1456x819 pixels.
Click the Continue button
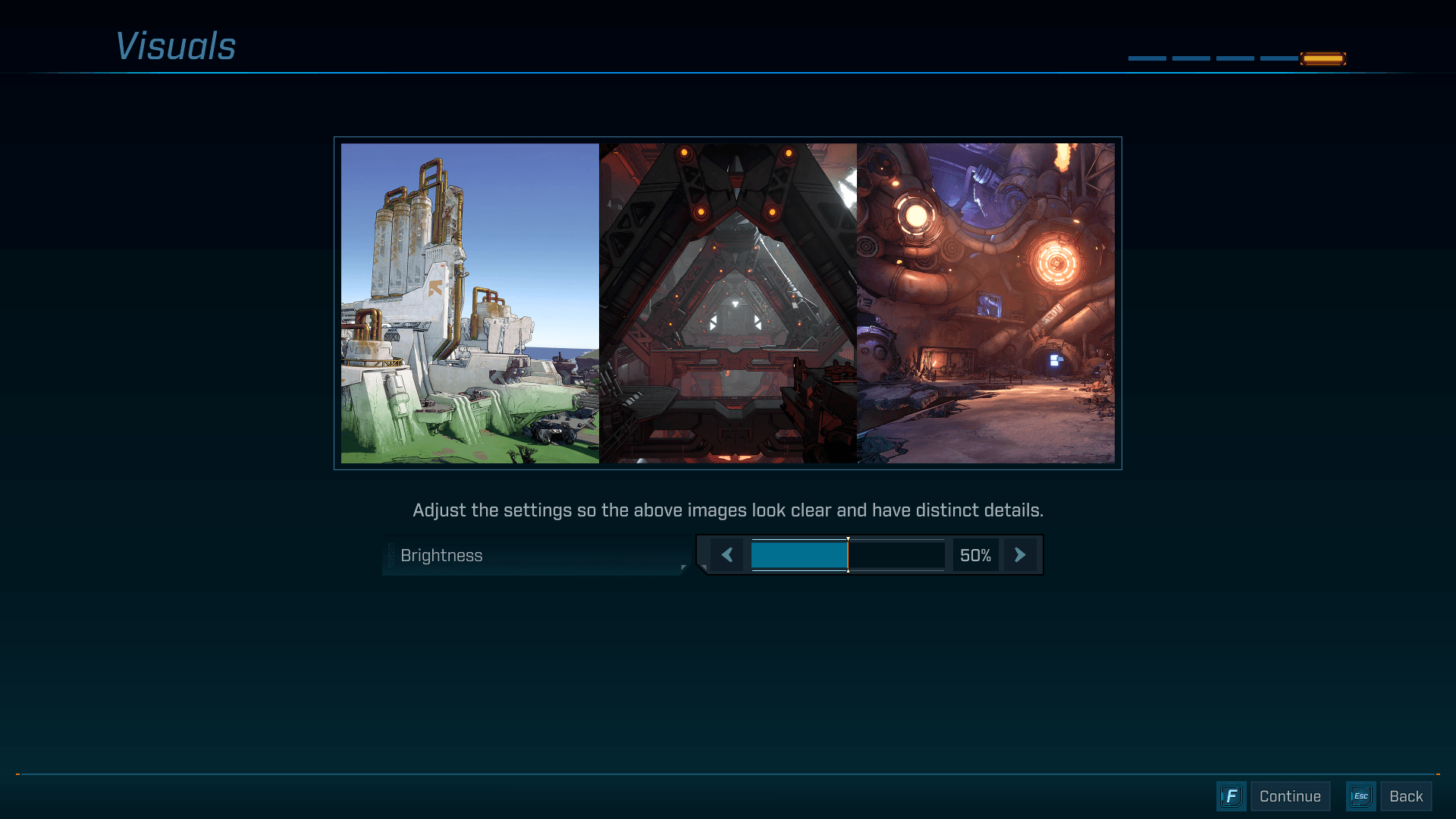(1290, 796)
